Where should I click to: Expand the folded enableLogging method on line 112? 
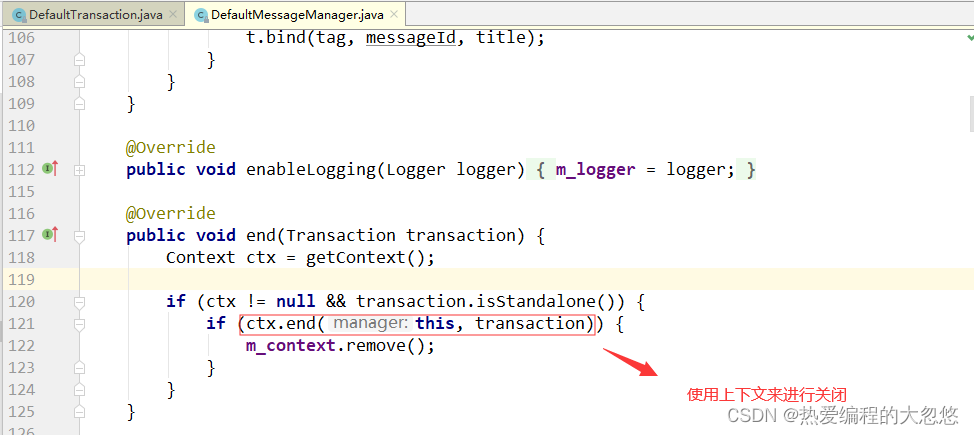point(79,170)
